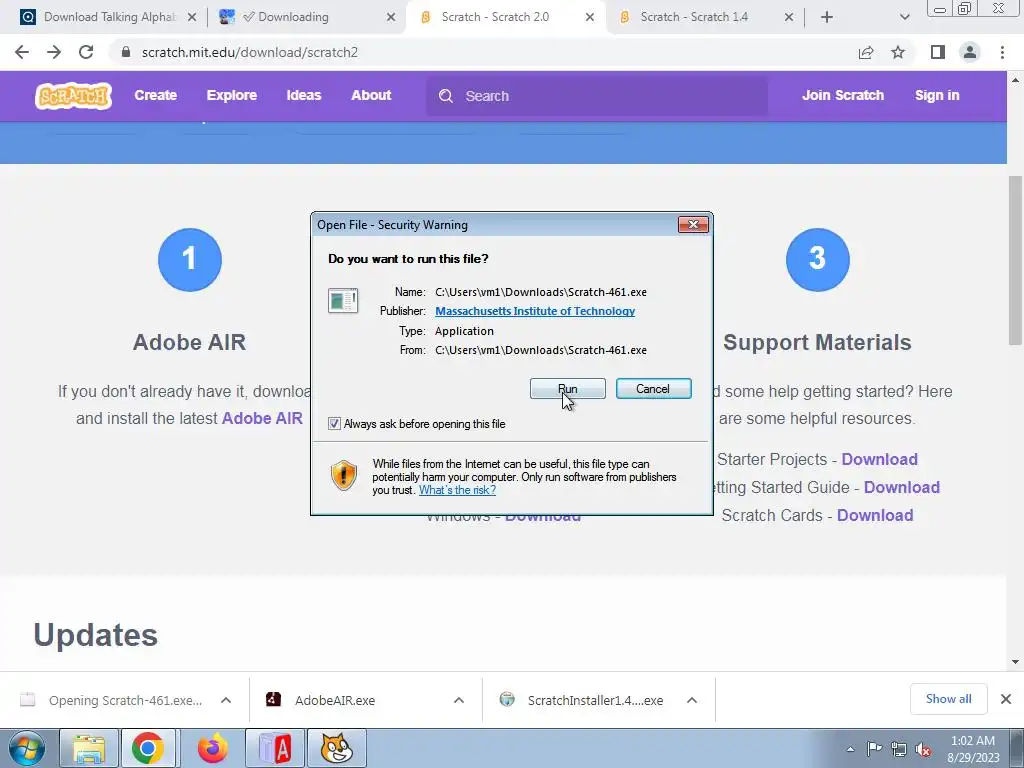This screenshot has width=1024, height=768.
Task: Click What's the risk? link
Action: (x=457, y=490)
